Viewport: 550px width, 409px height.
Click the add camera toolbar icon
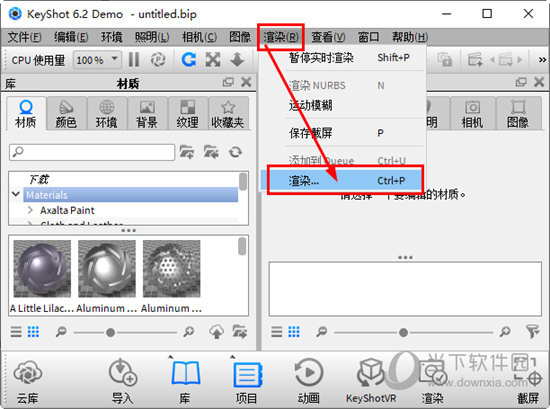point(475,60)
